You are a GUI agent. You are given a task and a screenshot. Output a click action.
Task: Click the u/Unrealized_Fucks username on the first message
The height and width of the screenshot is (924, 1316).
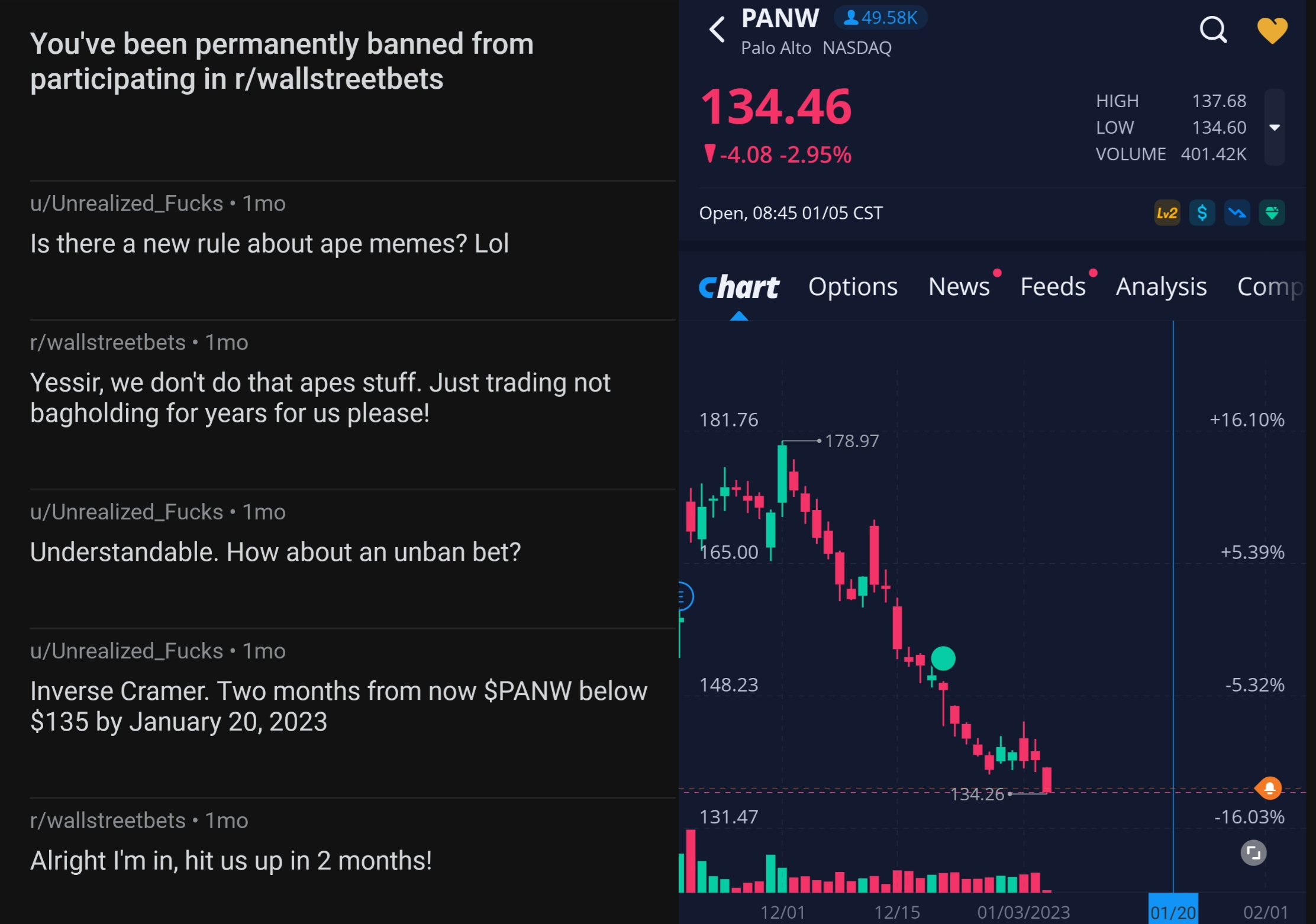(127, 203)
